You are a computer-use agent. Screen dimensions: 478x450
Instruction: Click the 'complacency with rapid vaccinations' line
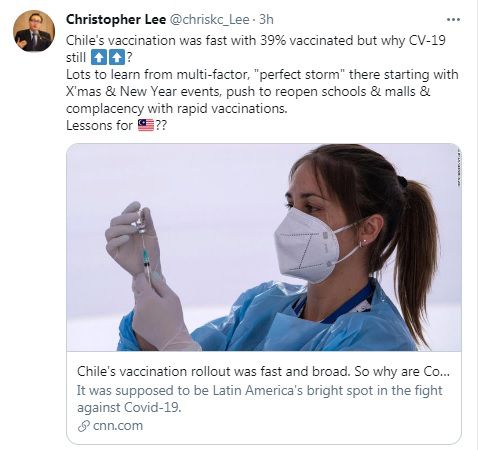tap(177, 109)
